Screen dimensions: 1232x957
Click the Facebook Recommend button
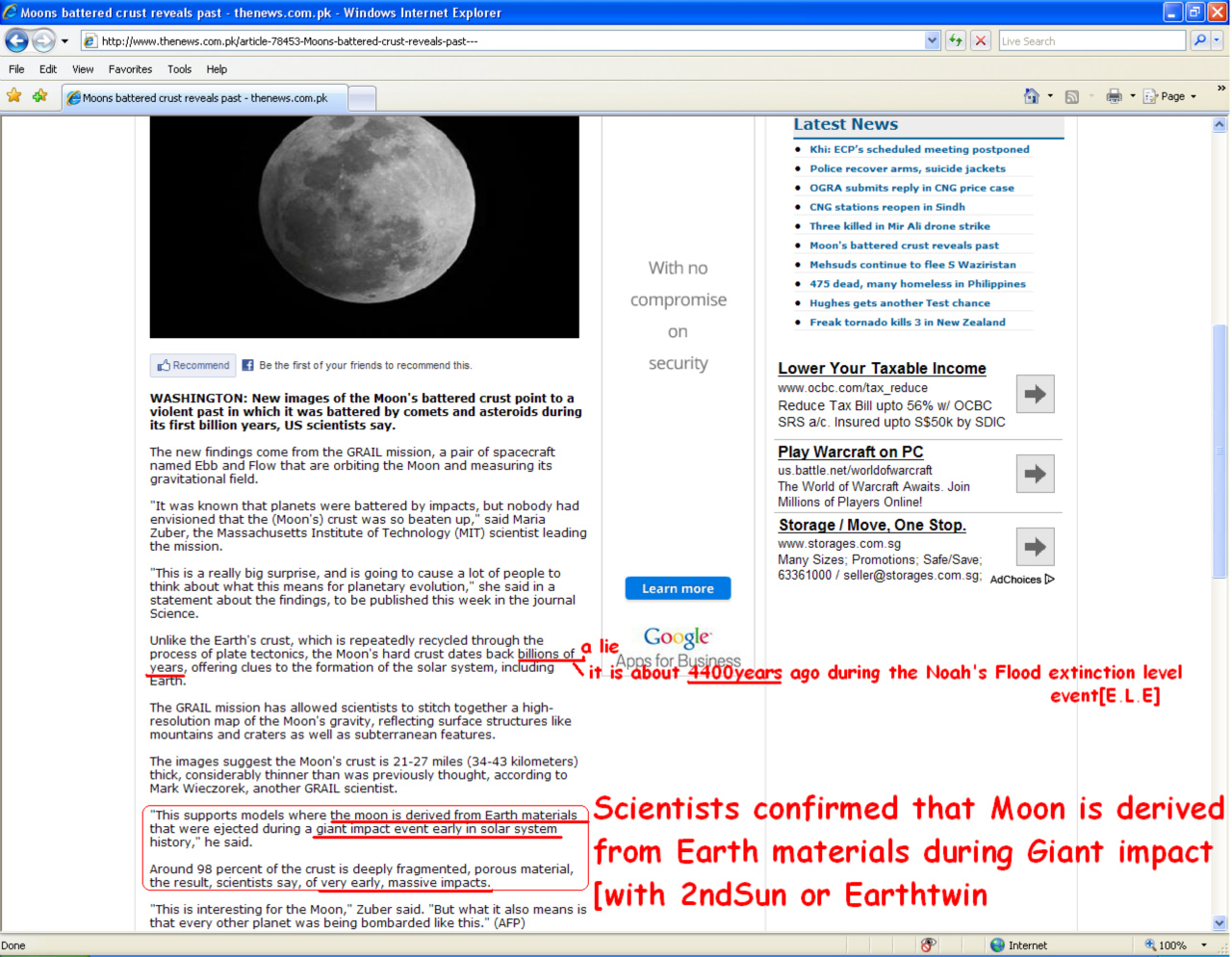[x=193, y=366]
